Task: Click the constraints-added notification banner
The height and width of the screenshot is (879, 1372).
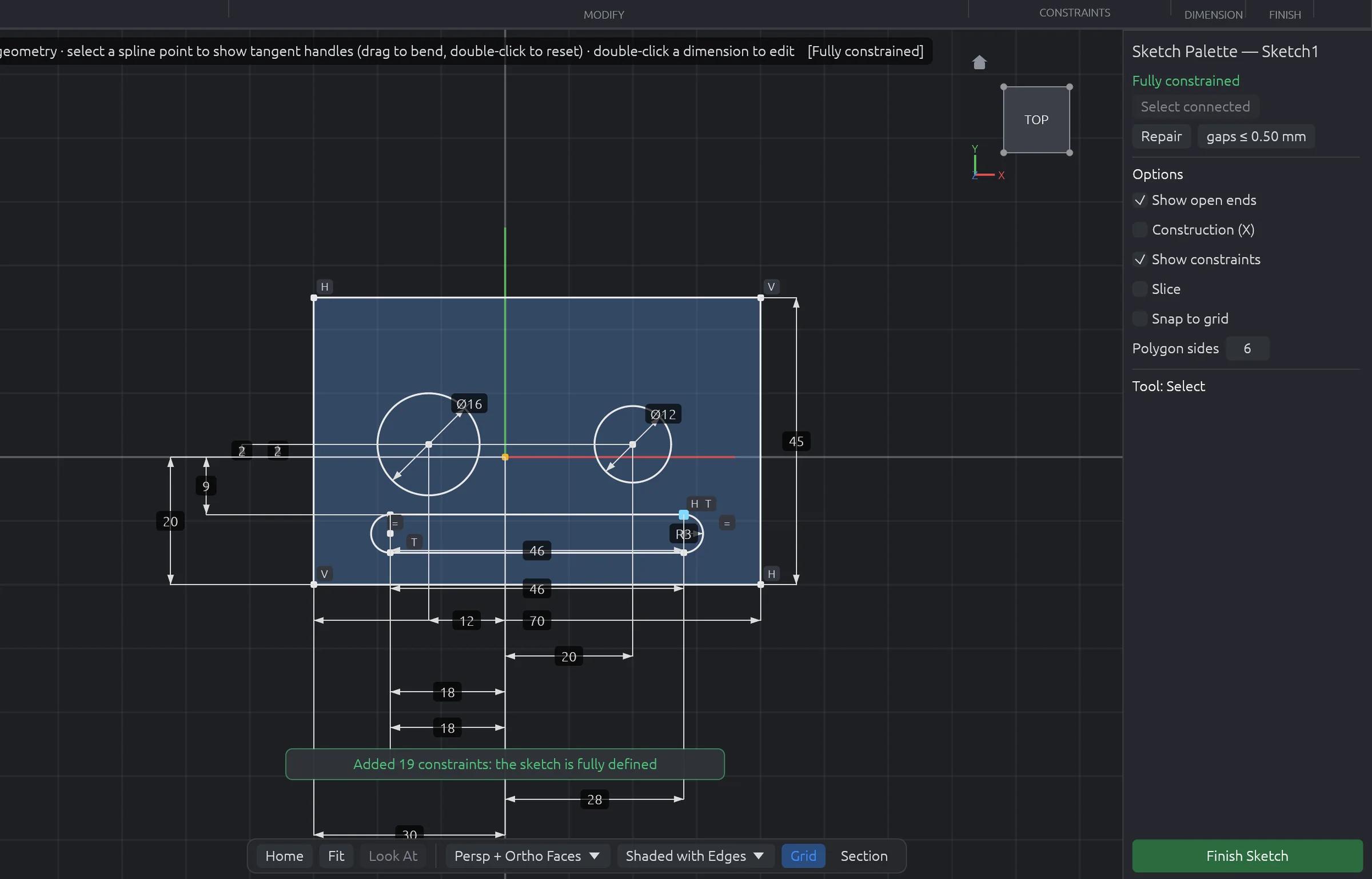Action: coord(505,764)
